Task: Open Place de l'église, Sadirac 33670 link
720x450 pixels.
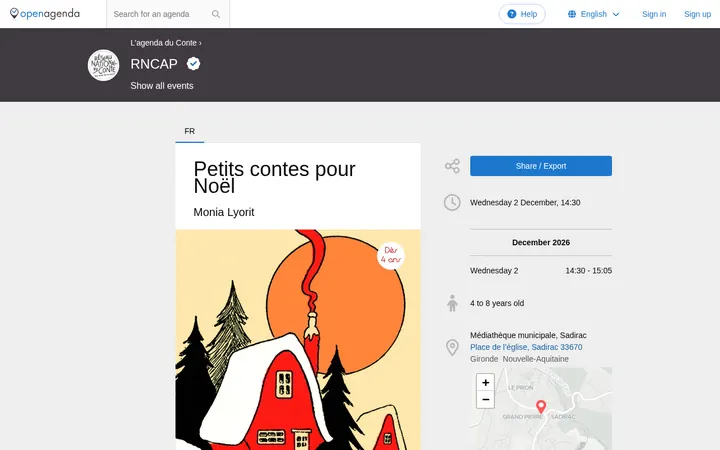Action: pos(526,347)
